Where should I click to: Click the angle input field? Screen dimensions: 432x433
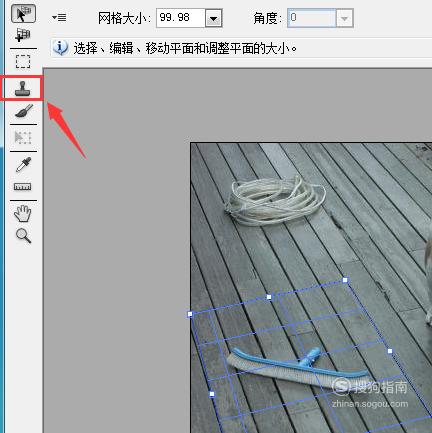tap(312, 18)
